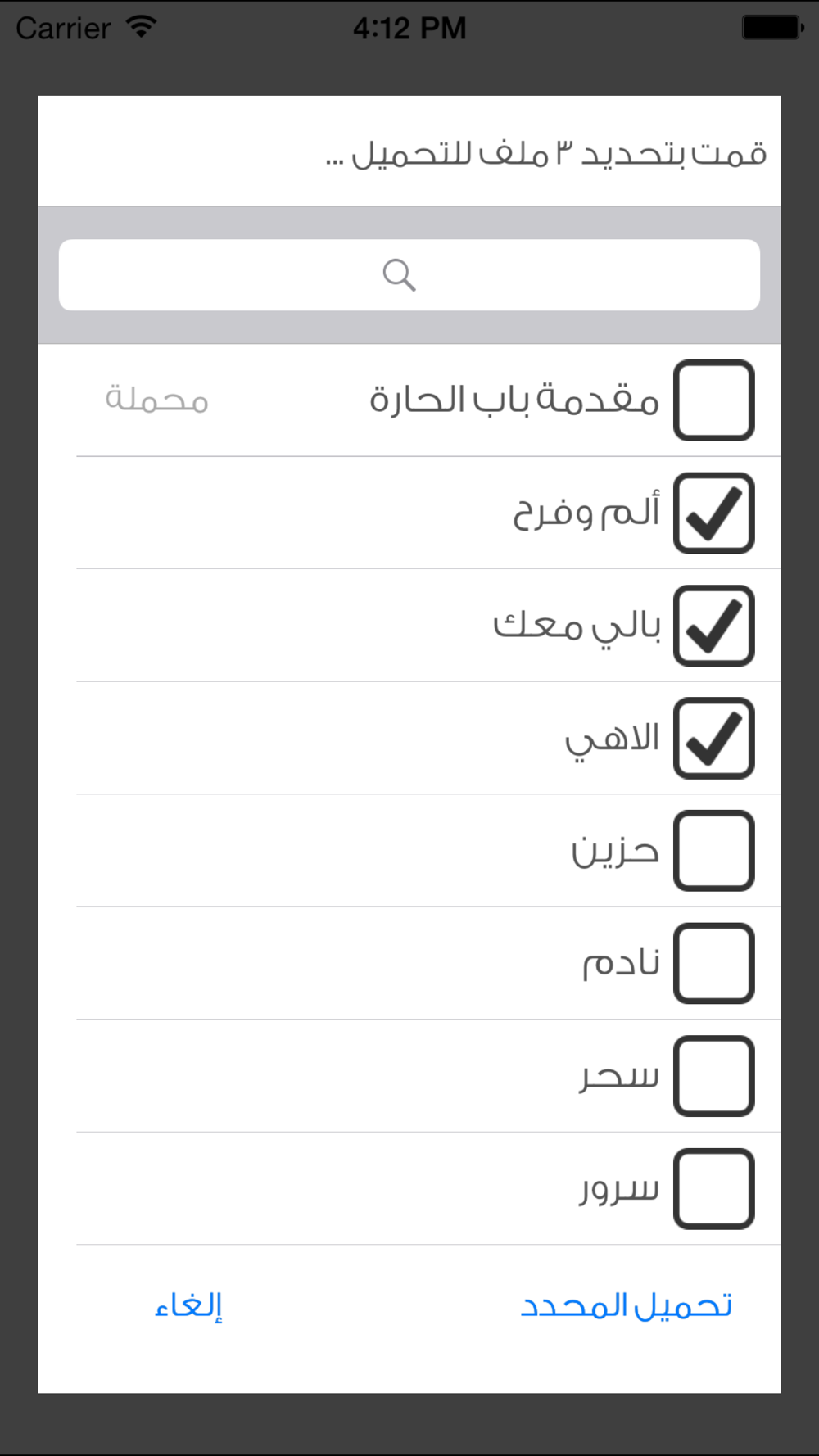Tap the 4:12 PM clock in status bar
819x1456 pixels.
pyautogui.click(x=409, y=29)
